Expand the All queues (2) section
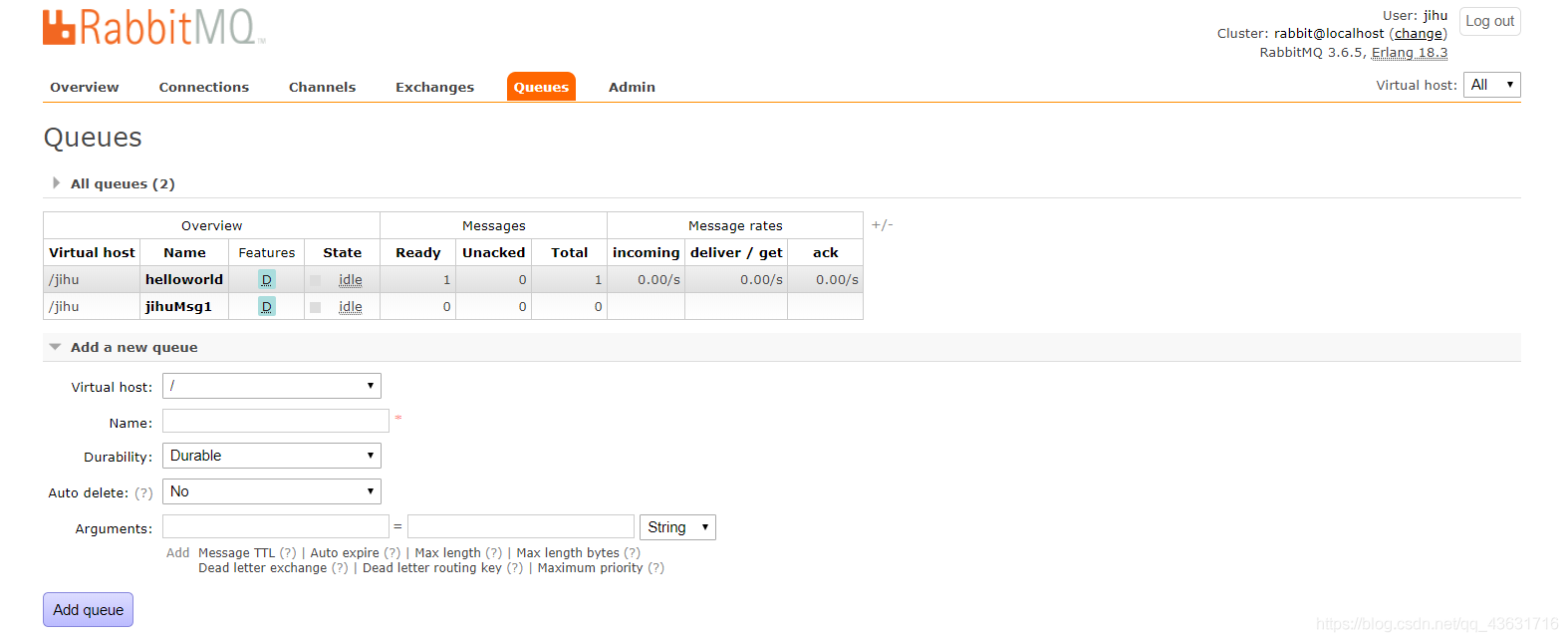Image resolution: width=1568 pixels, height=642 pixels. [123, 184]
